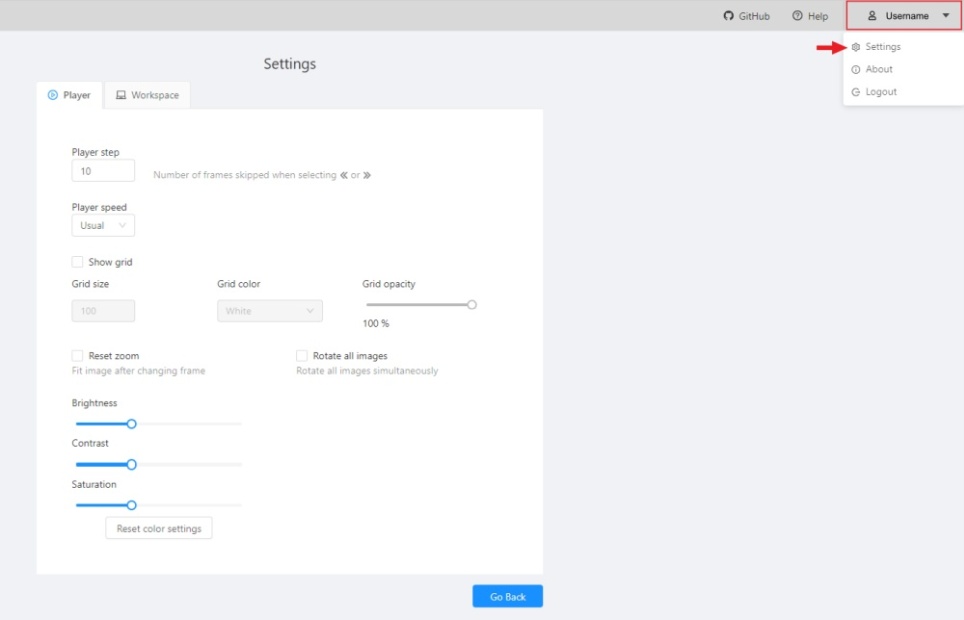
Task: Click the Workspace tab monitor icon
Action: click(x=121, y=95)
